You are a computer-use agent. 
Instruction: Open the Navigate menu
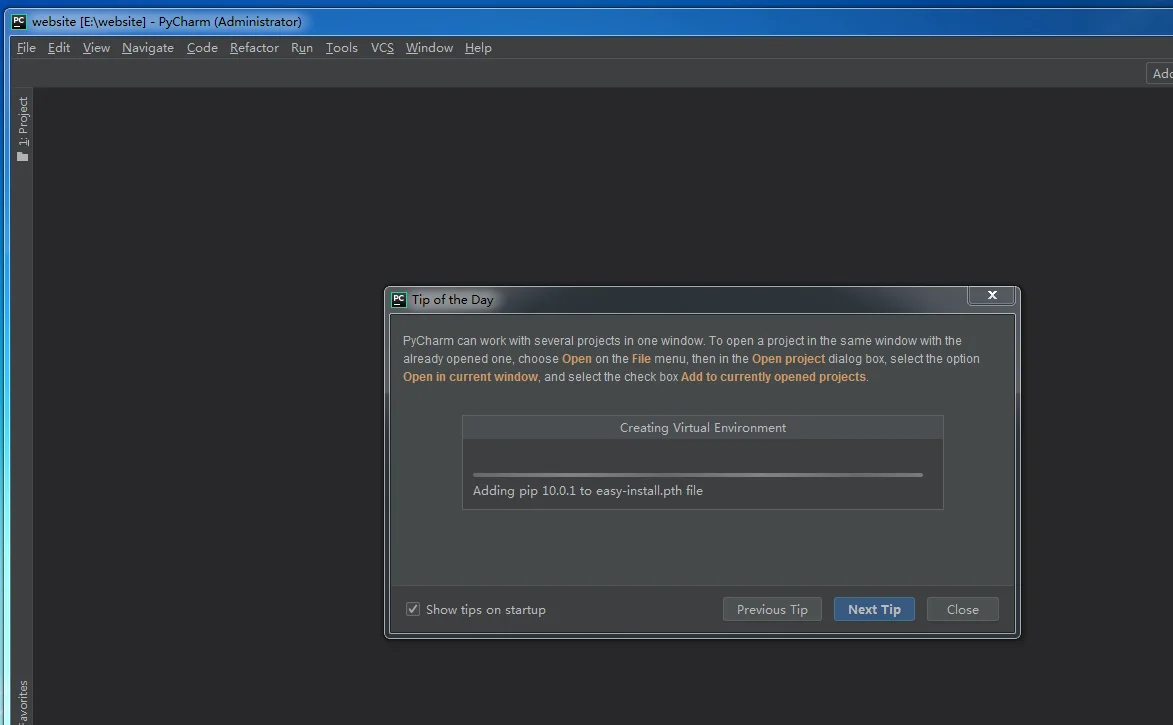pyautogui.click(x=147, y=48)
